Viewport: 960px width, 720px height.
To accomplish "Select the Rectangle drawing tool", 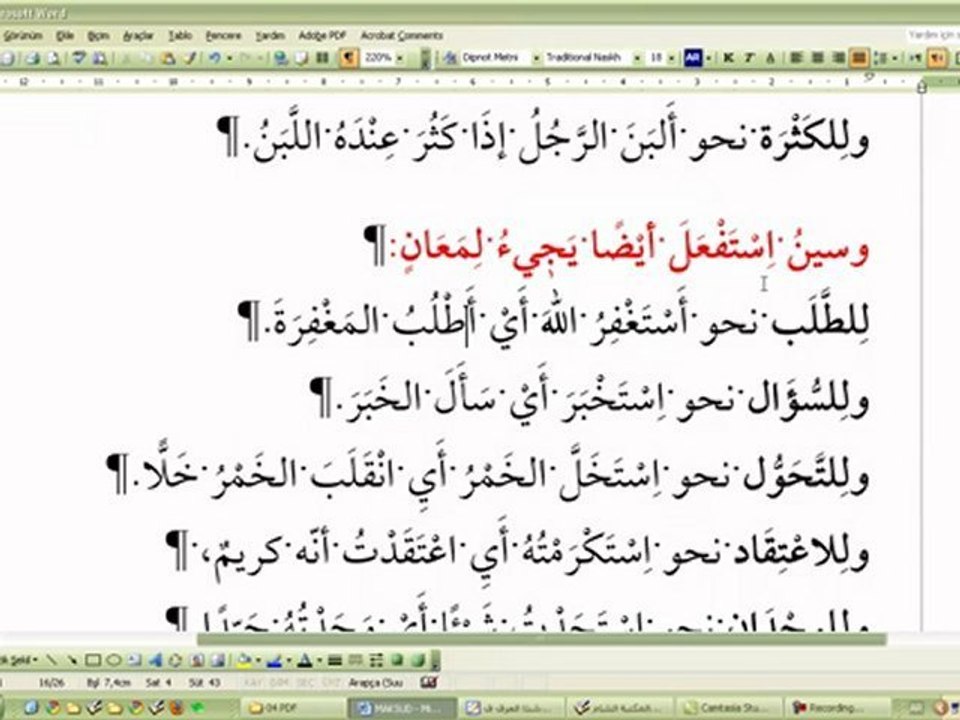I will coord(93,661).
